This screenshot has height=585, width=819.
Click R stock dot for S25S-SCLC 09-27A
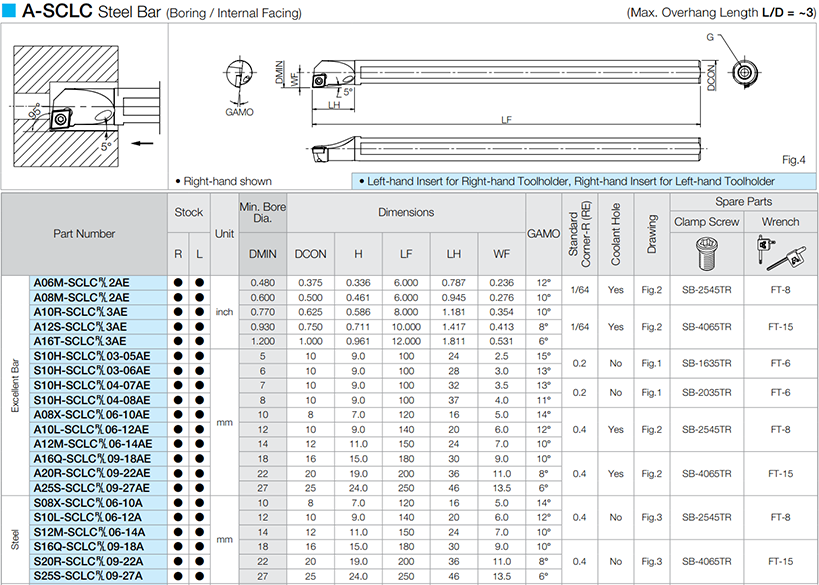[178, 576]
